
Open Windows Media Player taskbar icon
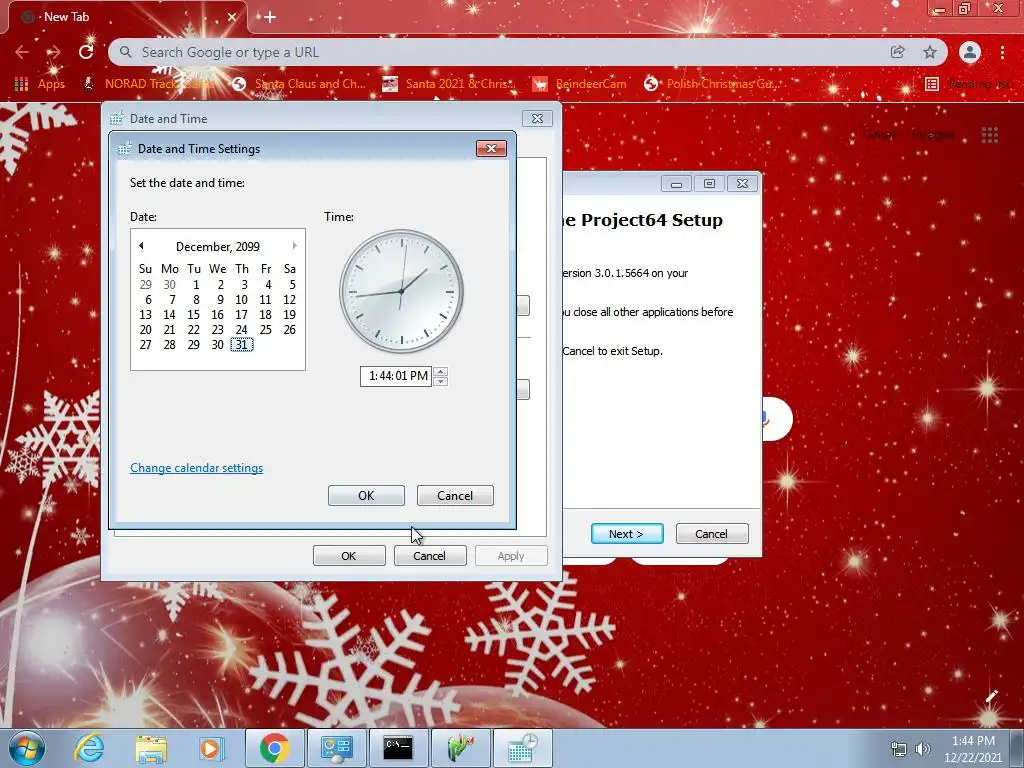tap(210, 748)
